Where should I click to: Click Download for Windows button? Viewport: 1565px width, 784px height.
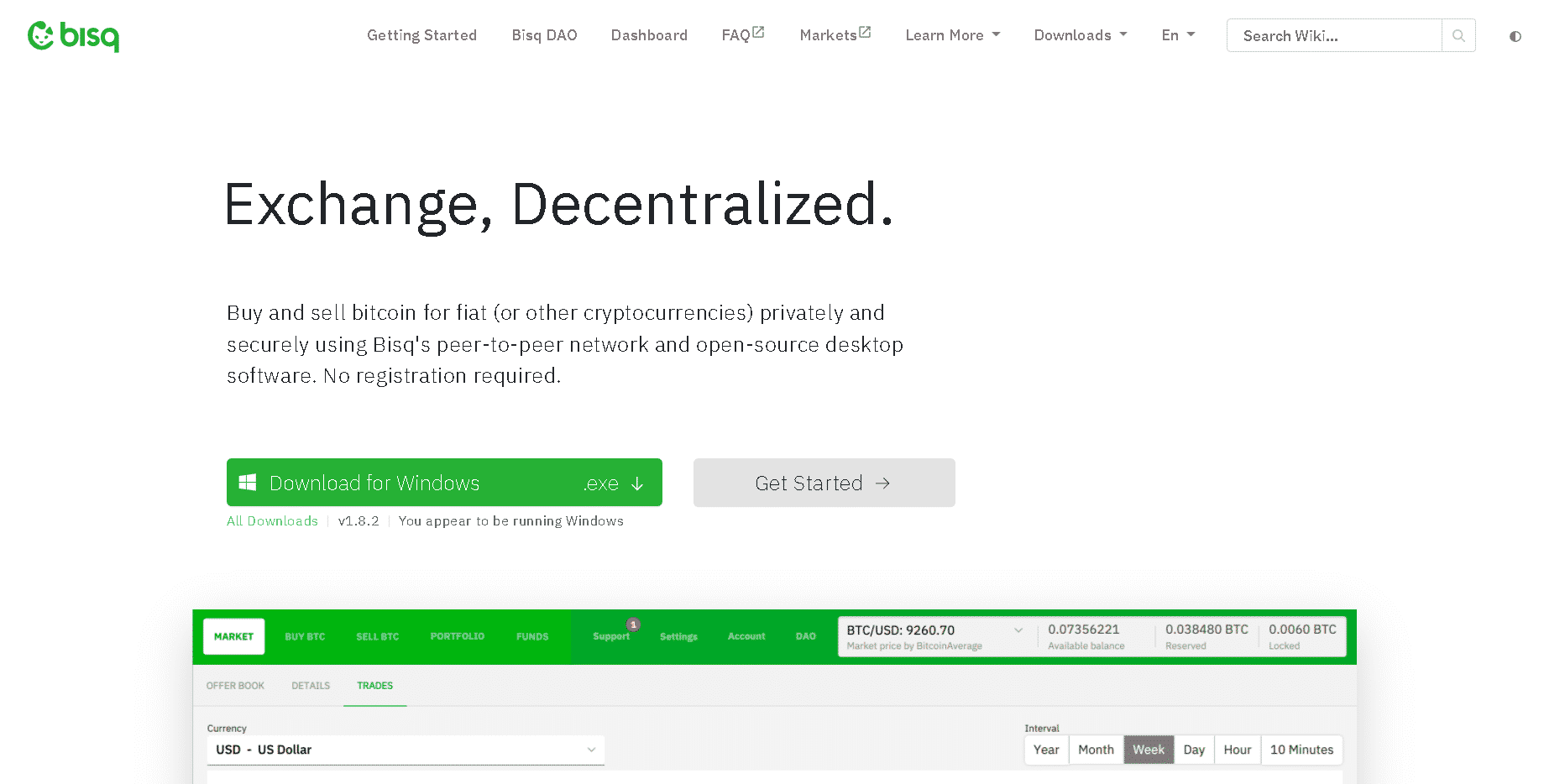(x=444, y=483)
